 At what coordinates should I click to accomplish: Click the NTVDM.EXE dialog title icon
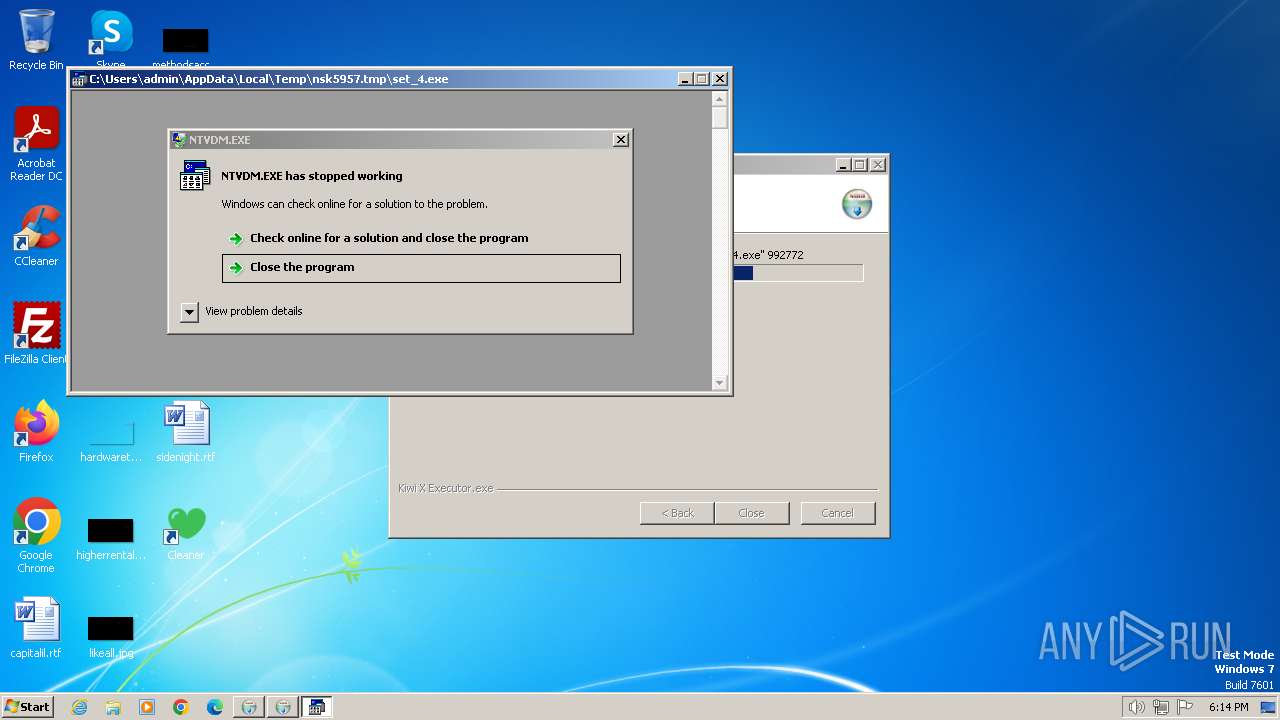179,140
